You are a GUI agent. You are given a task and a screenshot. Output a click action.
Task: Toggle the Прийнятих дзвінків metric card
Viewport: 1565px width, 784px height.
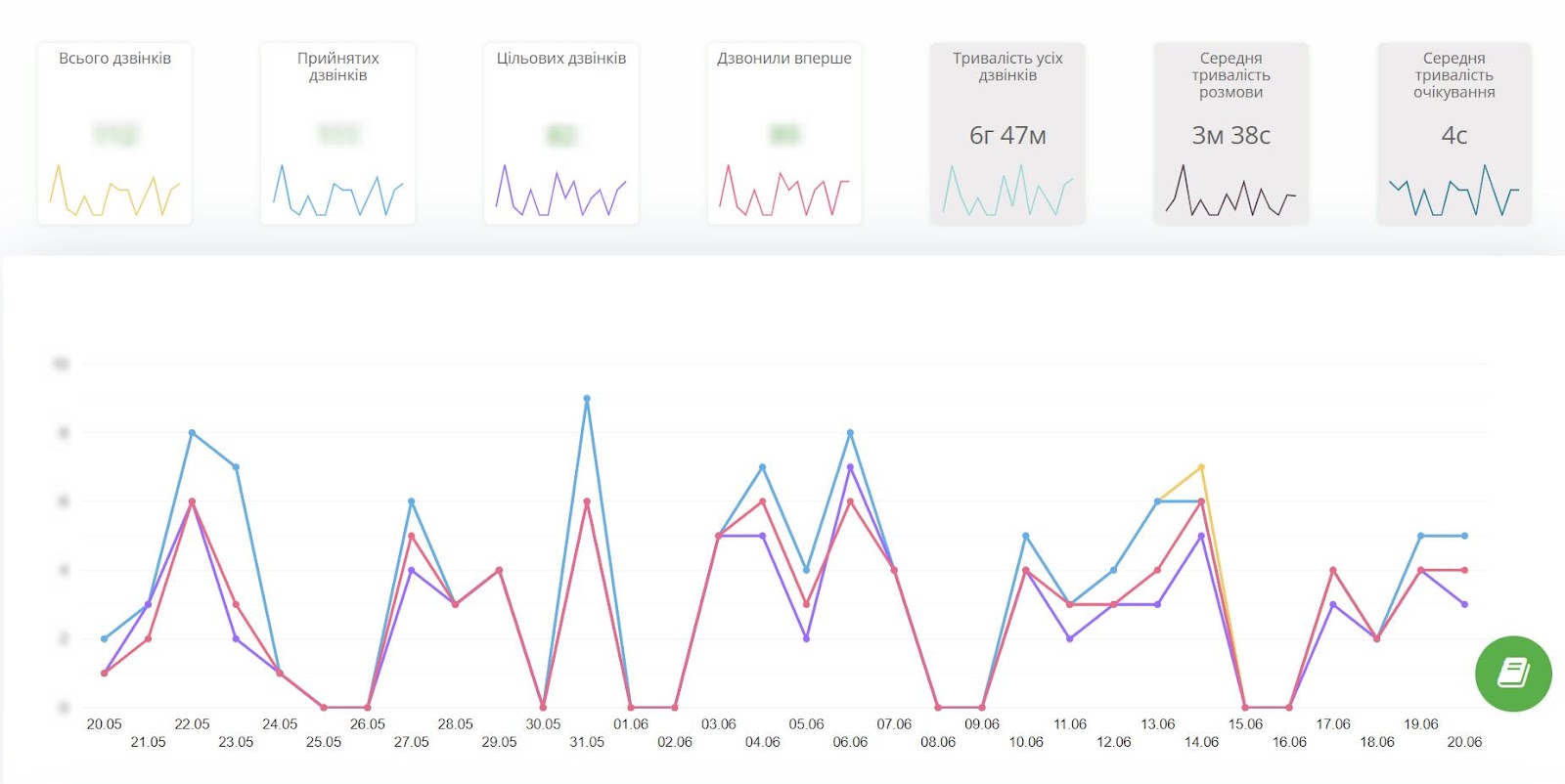click(337, 133)
